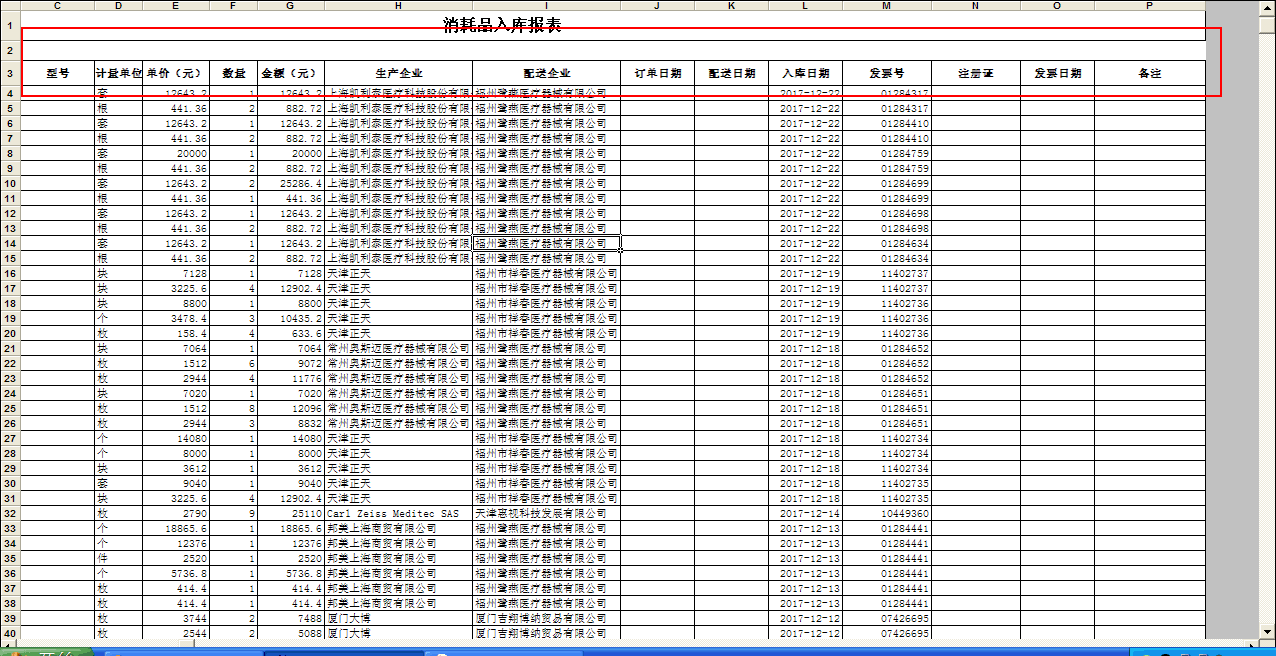The image size is (1276, 656).
Task: Click the 计量单位 header cell
Action: (118, 73)
